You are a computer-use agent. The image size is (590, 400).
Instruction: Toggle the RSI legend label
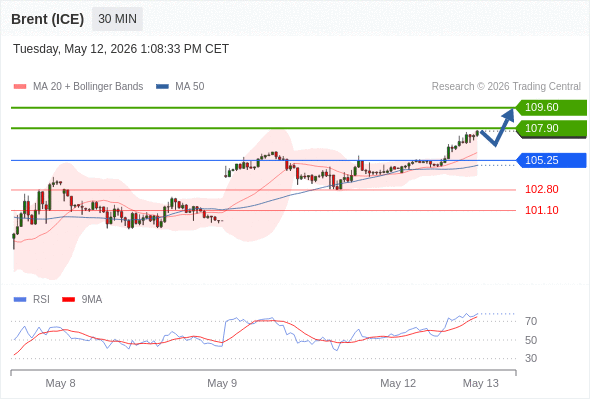[41, 300]
